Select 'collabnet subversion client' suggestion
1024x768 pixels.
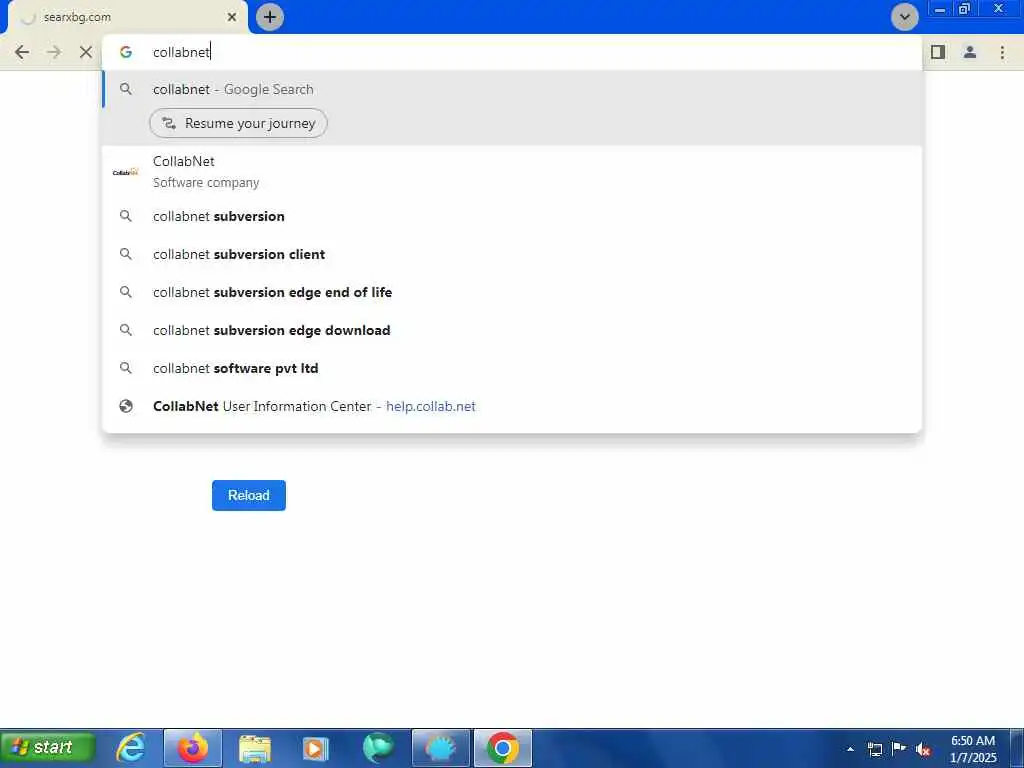coord(512,254)
